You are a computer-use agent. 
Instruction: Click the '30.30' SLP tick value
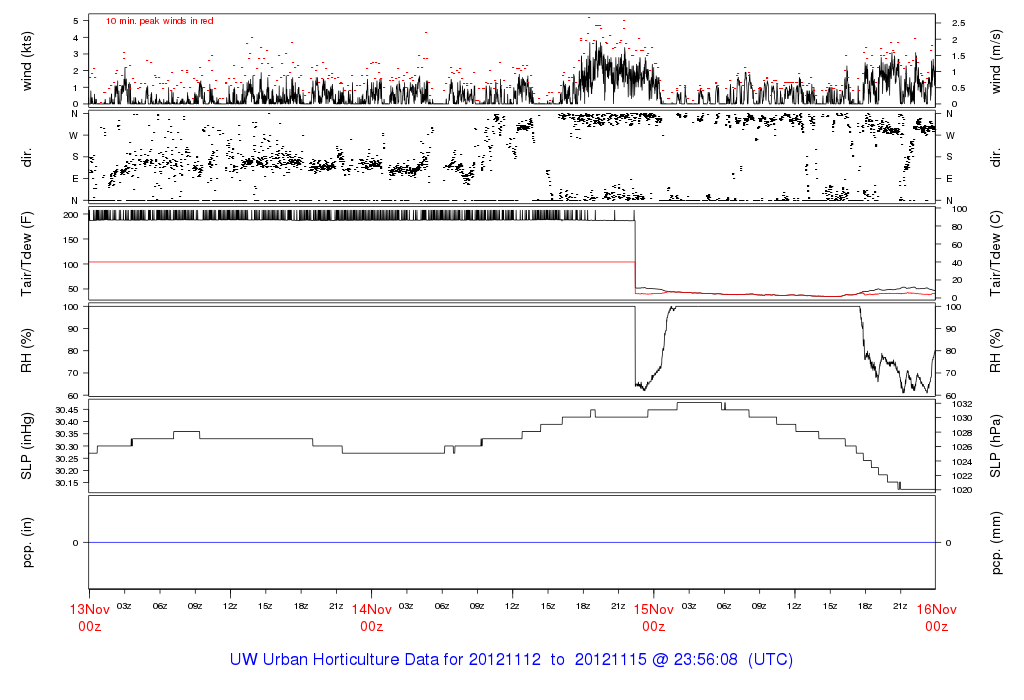coord(67,447)
